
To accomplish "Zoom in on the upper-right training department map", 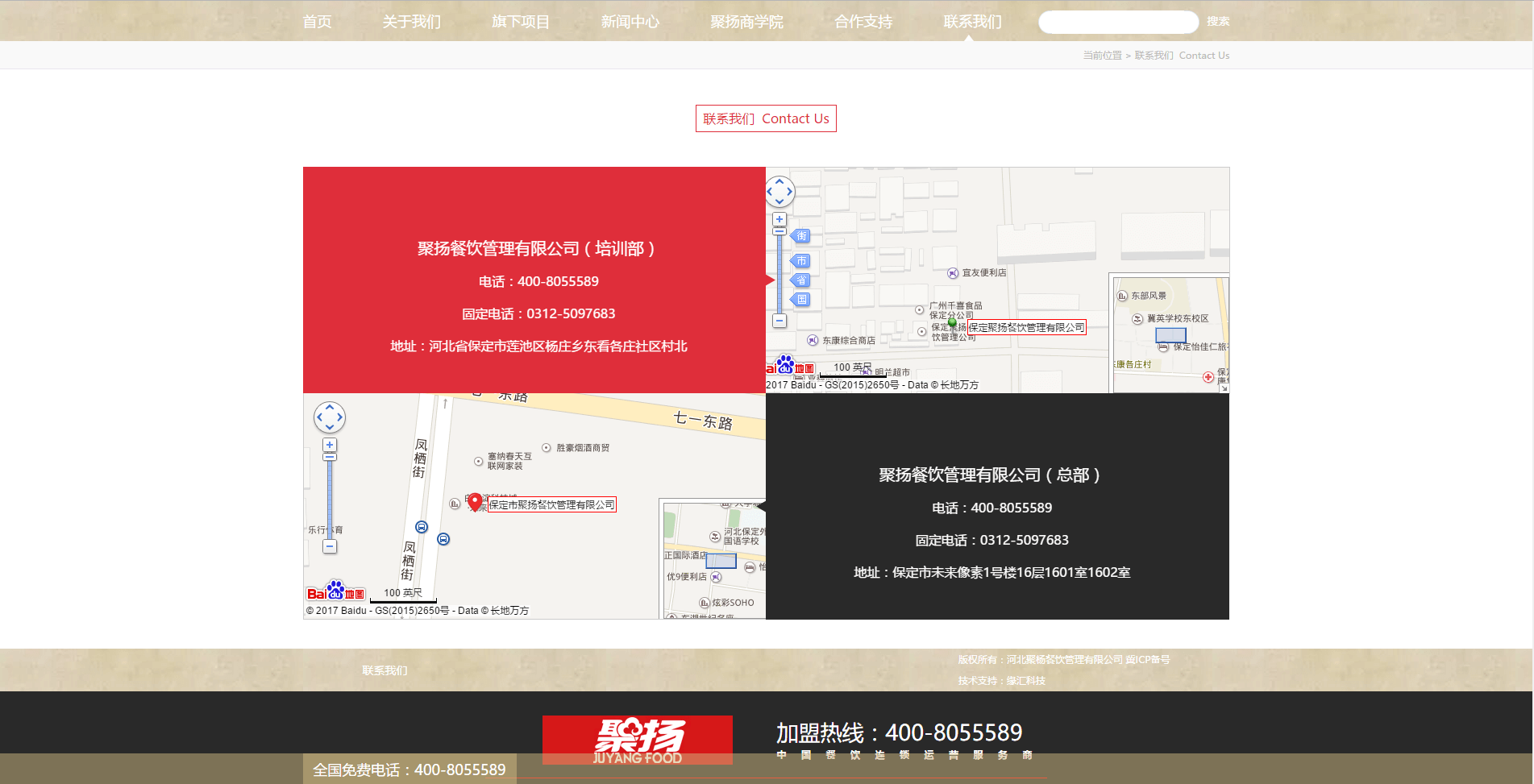I will (x=779, y=219).
